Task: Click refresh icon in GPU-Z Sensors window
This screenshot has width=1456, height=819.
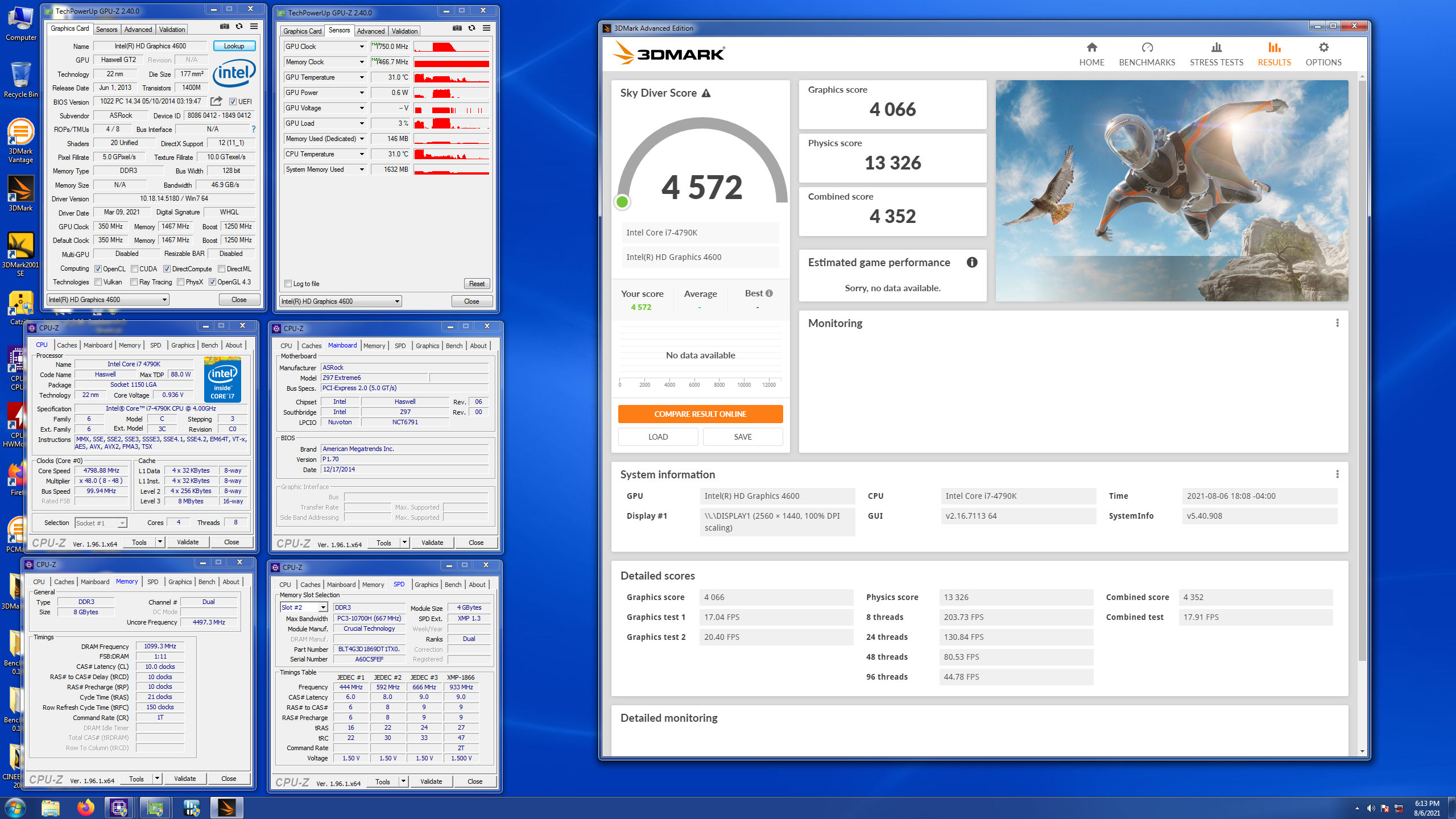Action: 472,28
